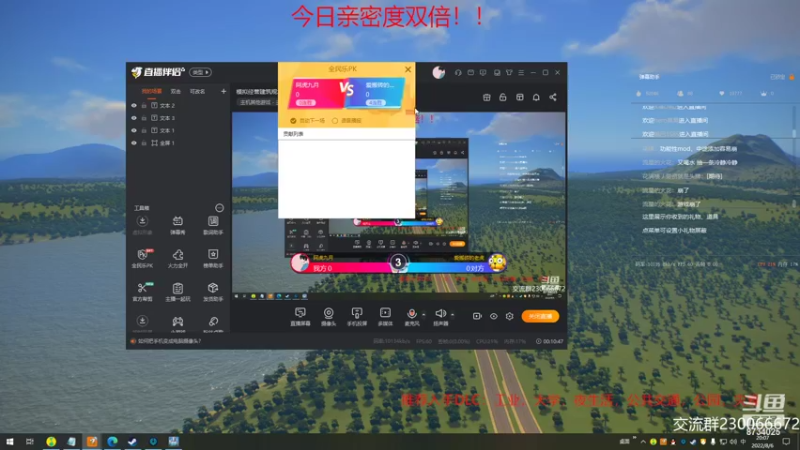The height and width of the screenshot is (450, 800).
Task: Hide the 全屏 1 source
Action: tap(134, 143)
